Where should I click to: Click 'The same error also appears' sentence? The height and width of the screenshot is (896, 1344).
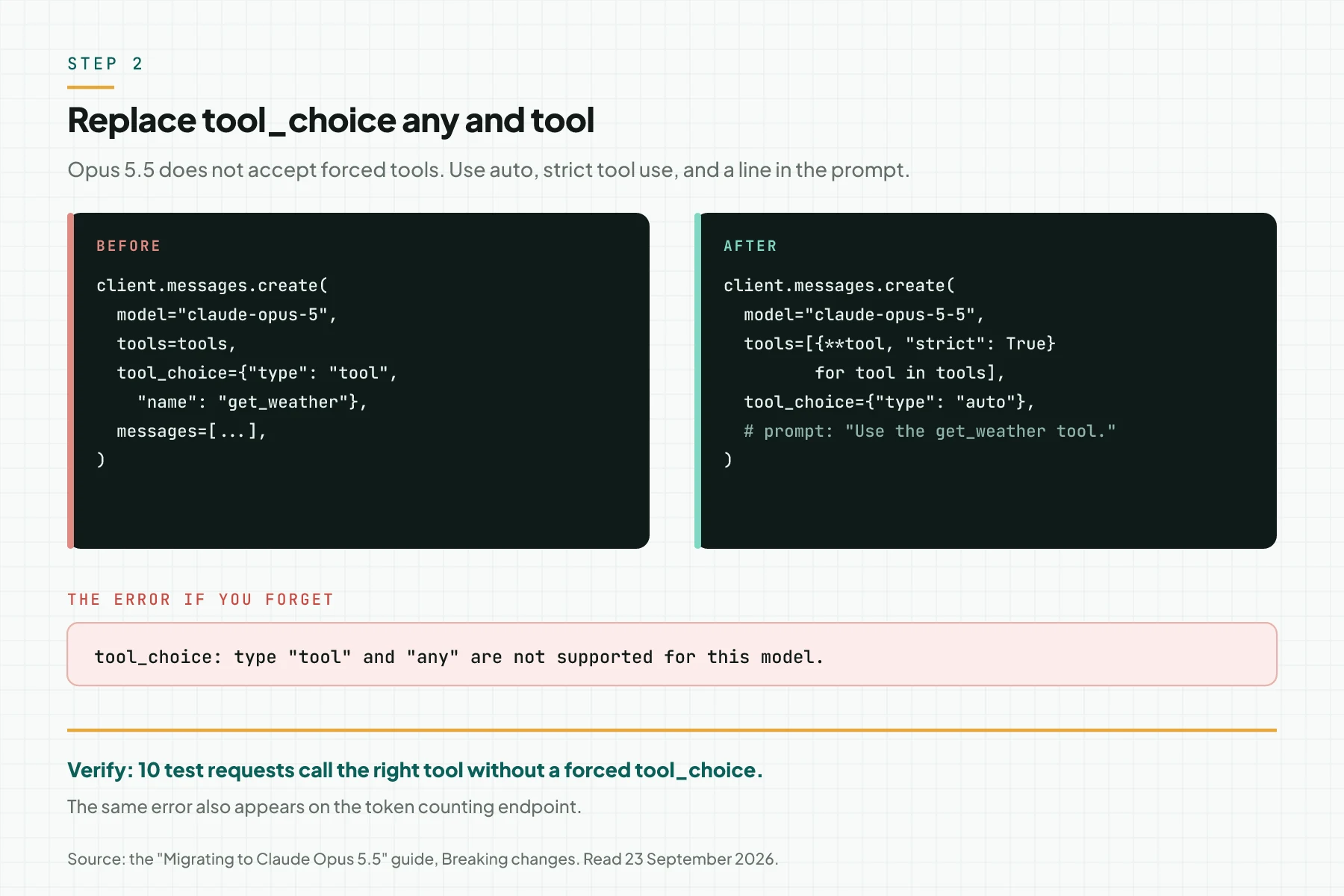point(324,807)
